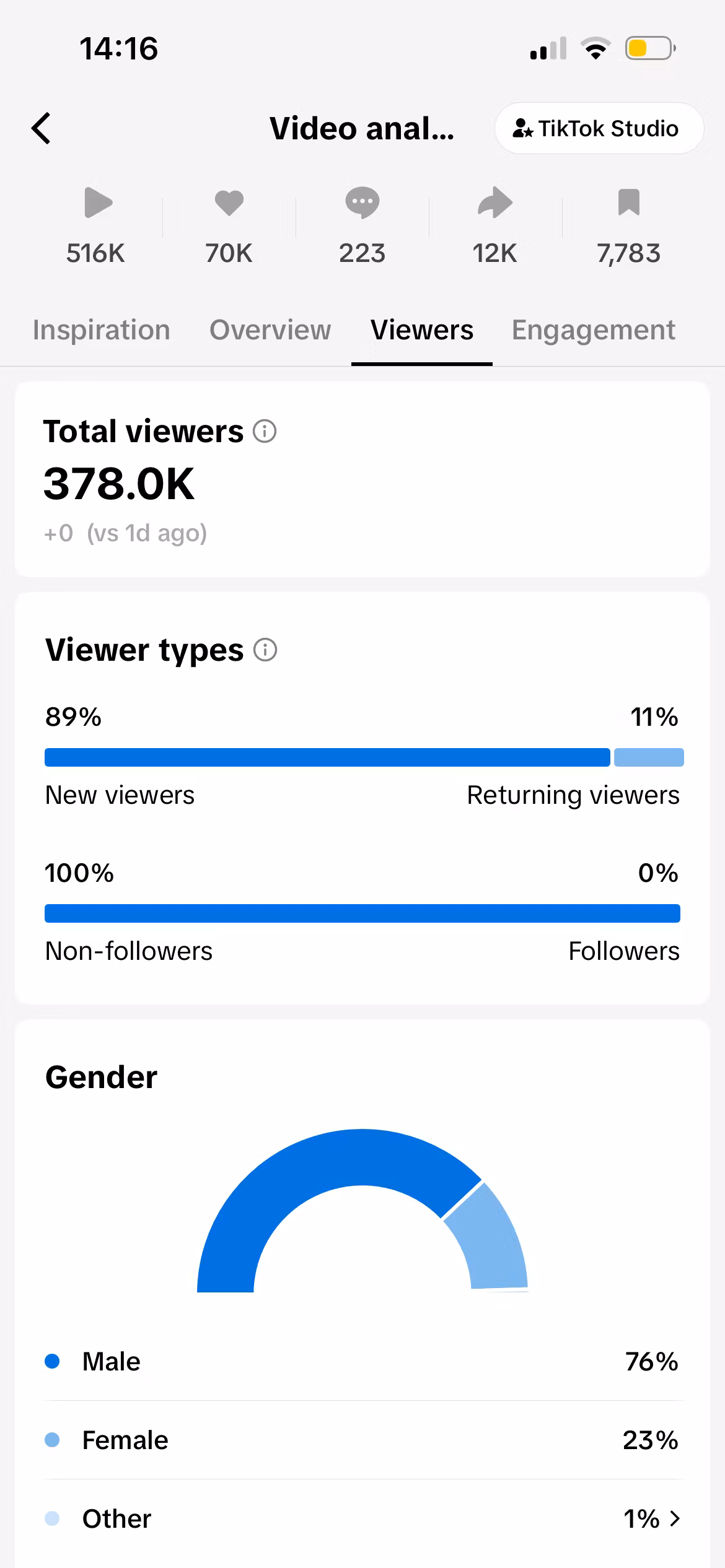Image resolution: width=725 pixels, height=1568 pixels.
Task: Select the Female gender row
Action: 362,1440
